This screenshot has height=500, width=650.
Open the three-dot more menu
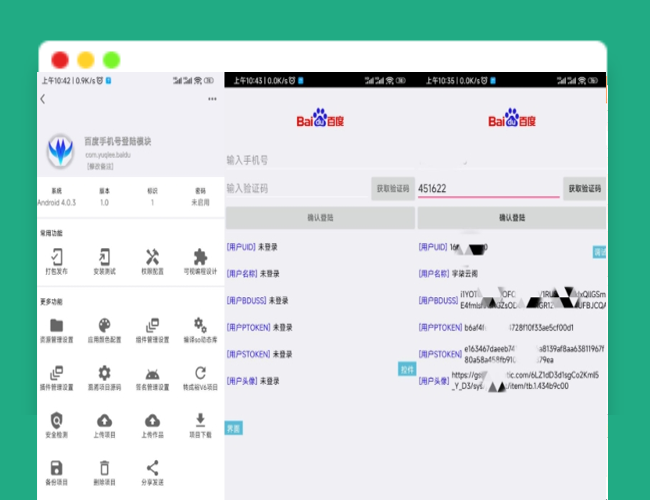[212, 99]
